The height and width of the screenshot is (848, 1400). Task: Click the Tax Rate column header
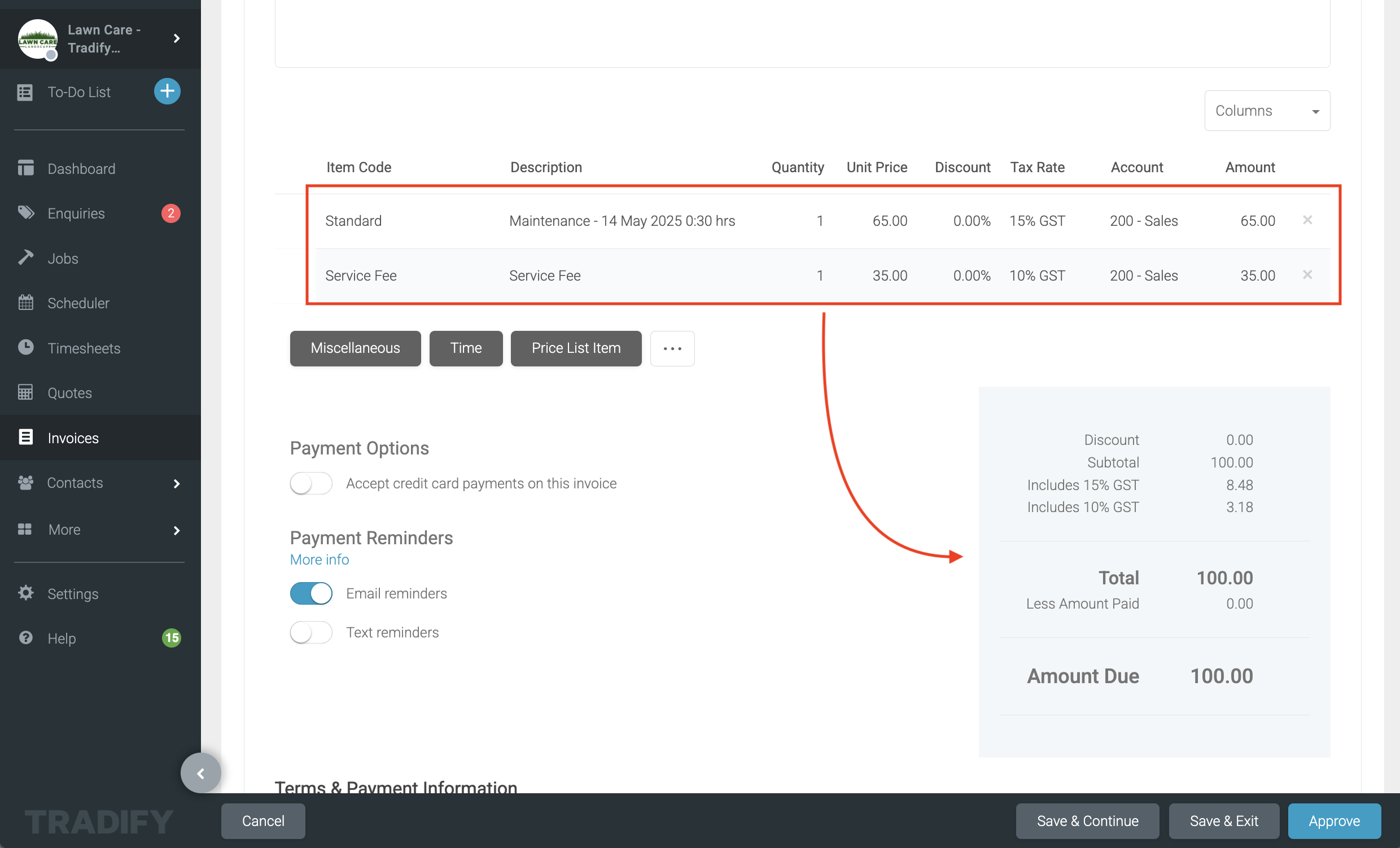1037,167
